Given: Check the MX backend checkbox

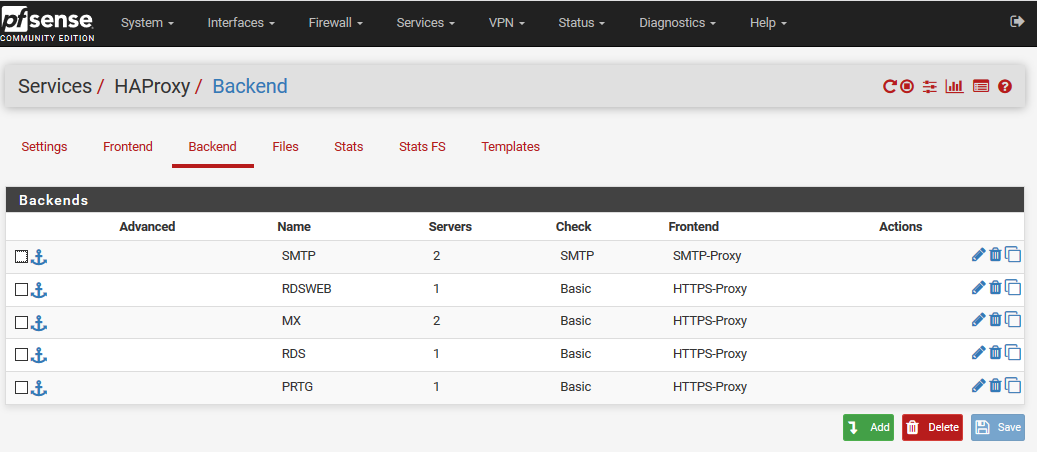Looking at the screenshot, I should point(21,322).
